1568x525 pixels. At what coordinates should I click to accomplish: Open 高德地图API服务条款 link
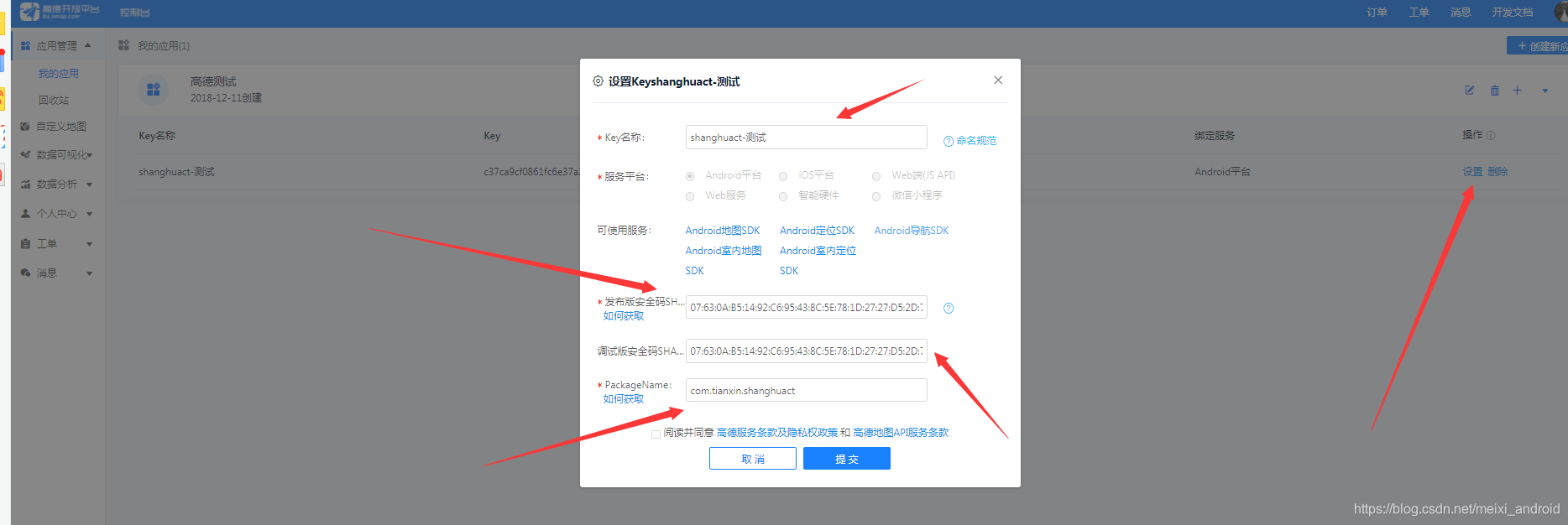point(901,433)
